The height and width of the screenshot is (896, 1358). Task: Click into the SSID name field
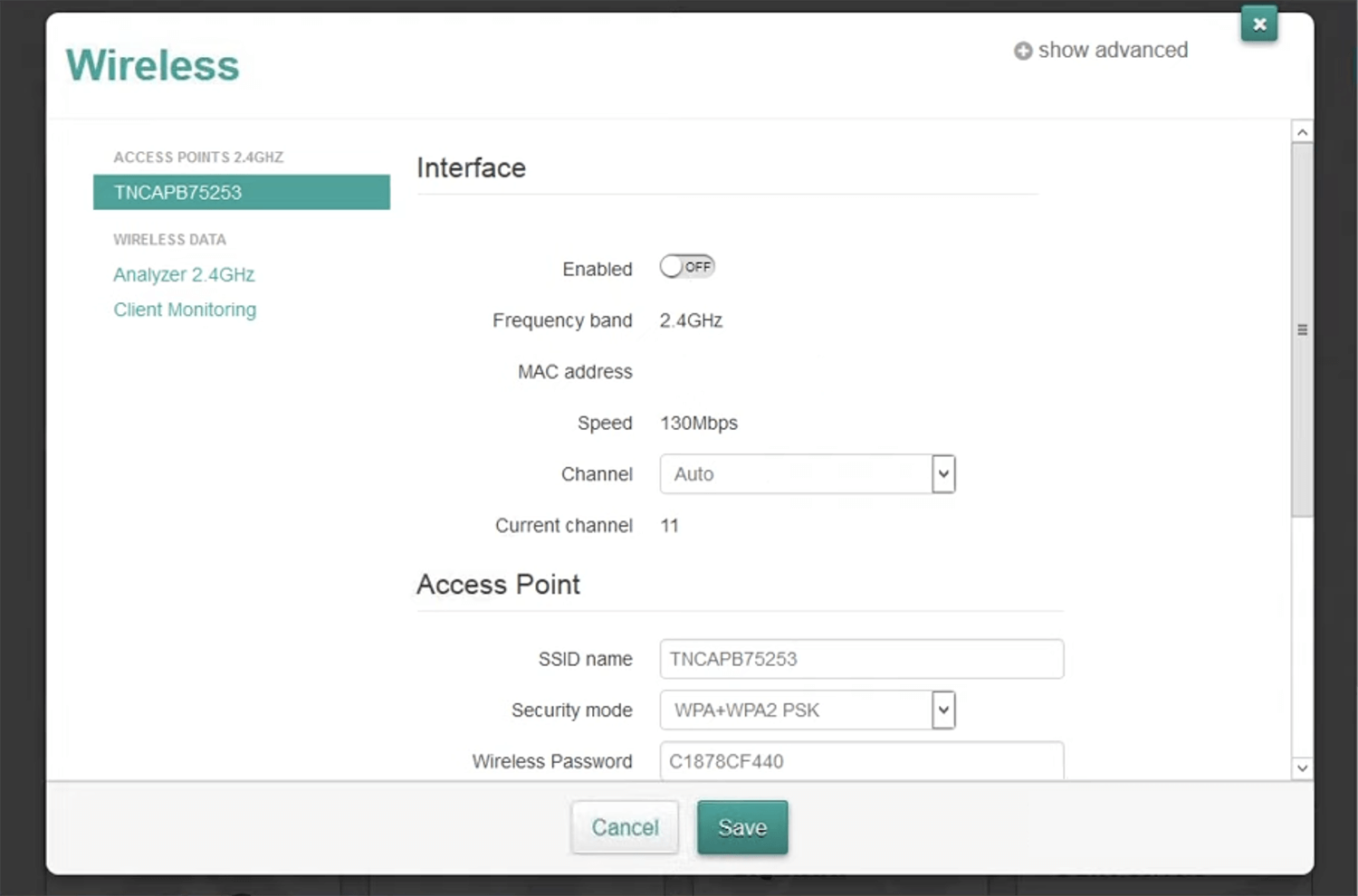pyautogui.click(x=861, y=659)
